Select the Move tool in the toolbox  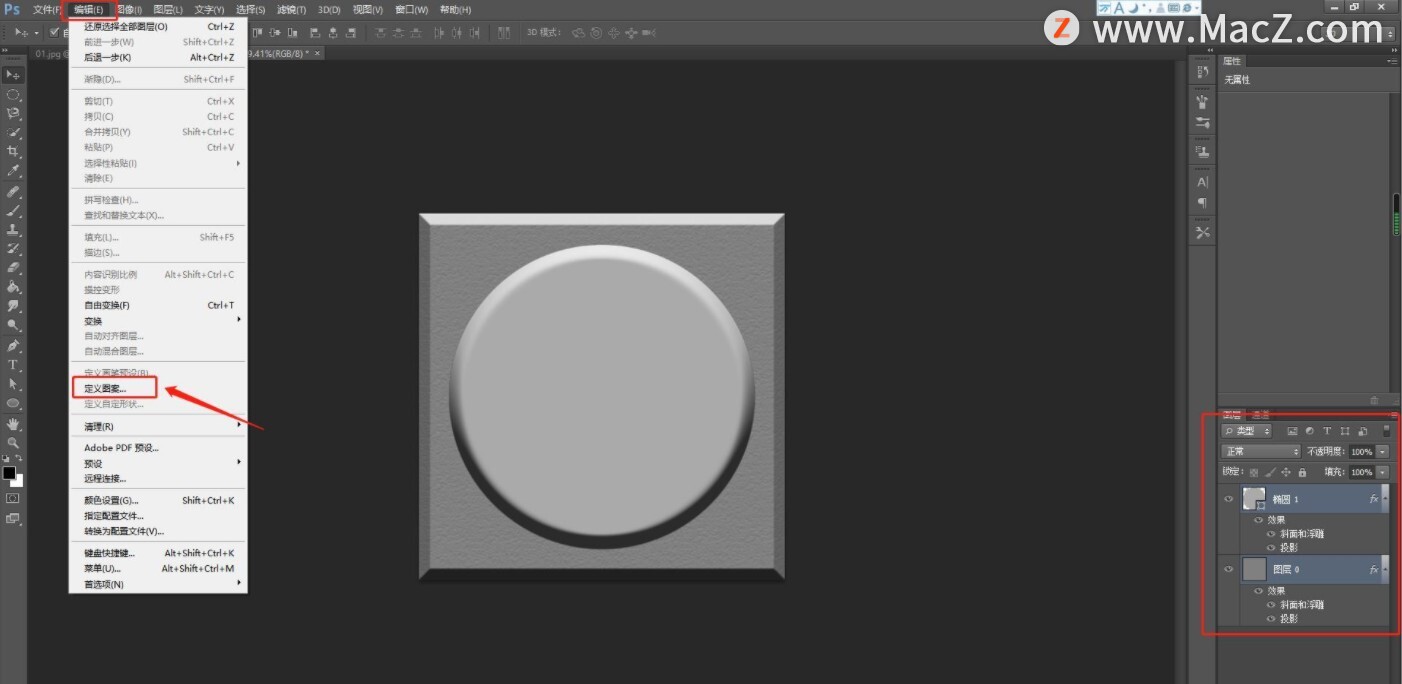13,75
